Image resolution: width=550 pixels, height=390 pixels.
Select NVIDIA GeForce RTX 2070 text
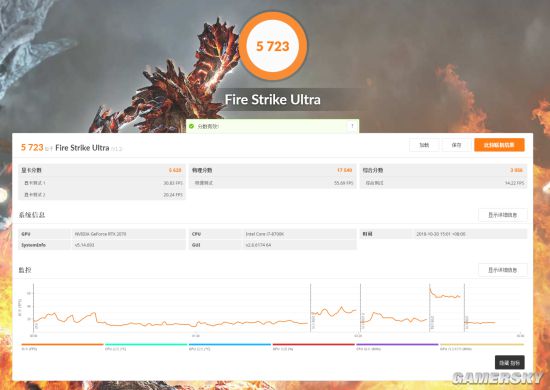[x=100, y=234]
